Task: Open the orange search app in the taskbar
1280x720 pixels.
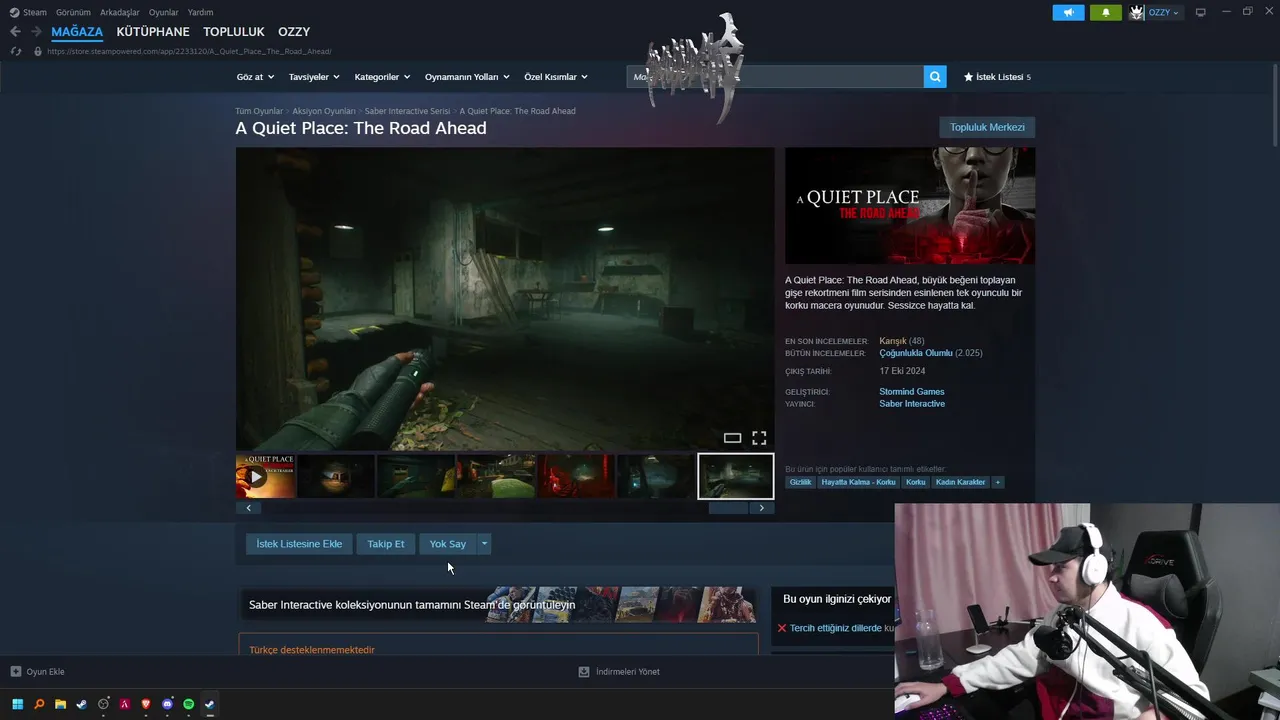Action: click(39, 704)
